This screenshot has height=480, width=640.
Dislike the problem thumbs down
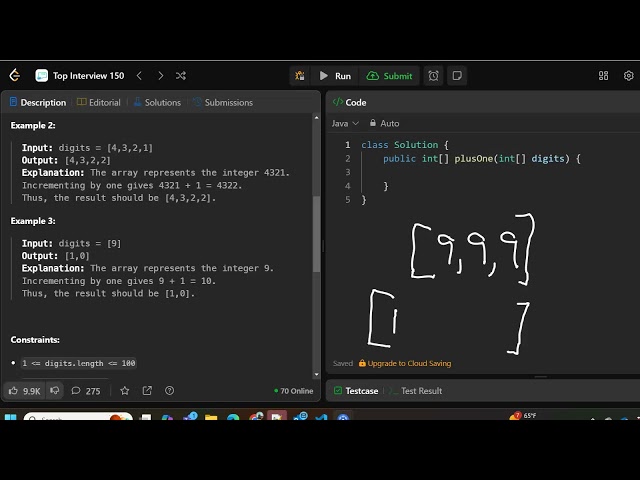coord(54,391)
